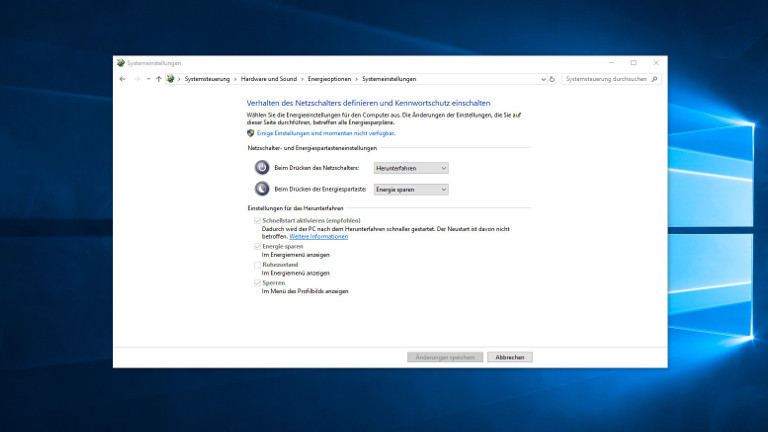Screen dimensions: 768x432
Task: Click the Systemsteuerung durchsuchen search field
Action: [x=606, y=78]
